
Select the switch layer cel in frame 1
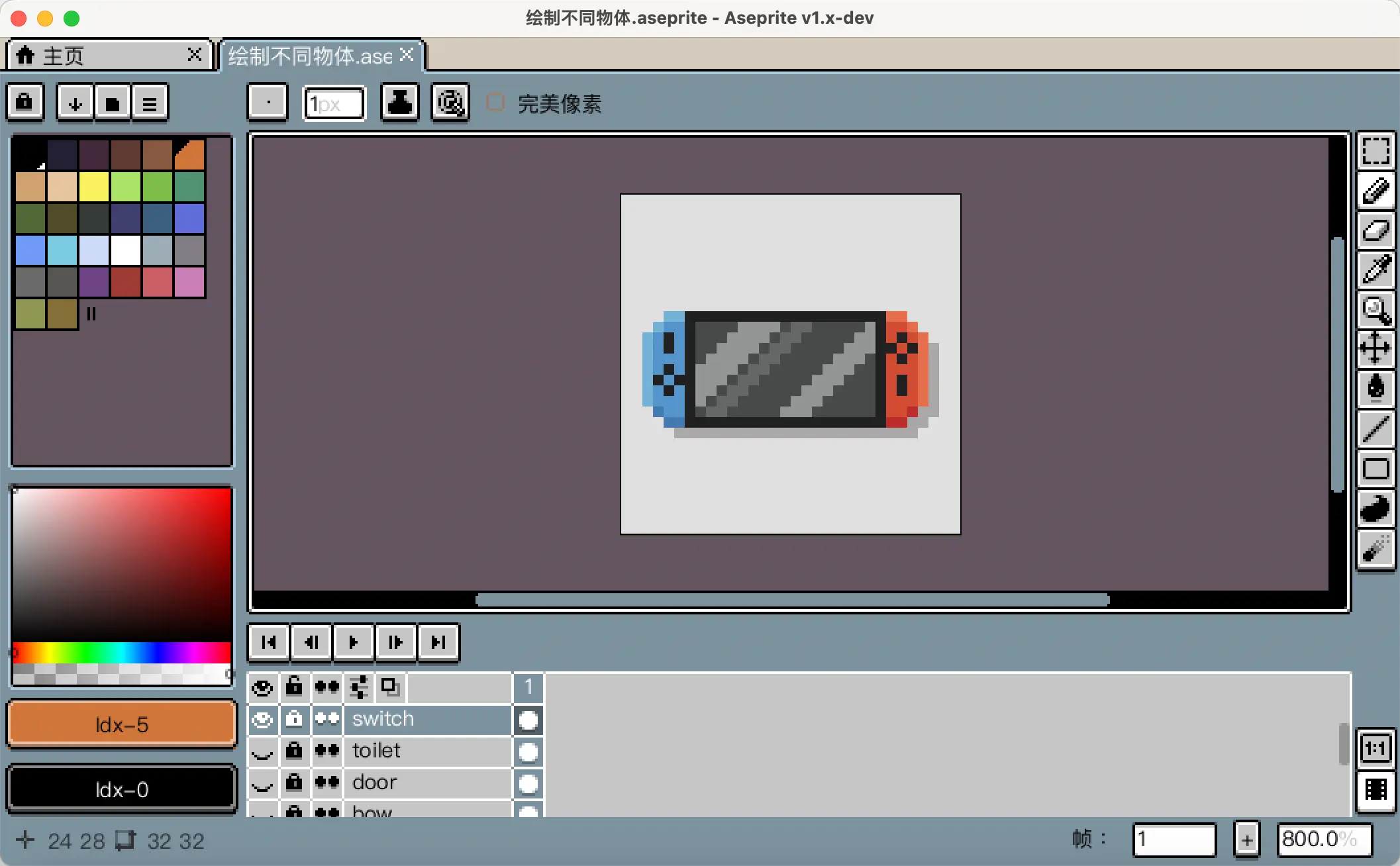point(528,720)
